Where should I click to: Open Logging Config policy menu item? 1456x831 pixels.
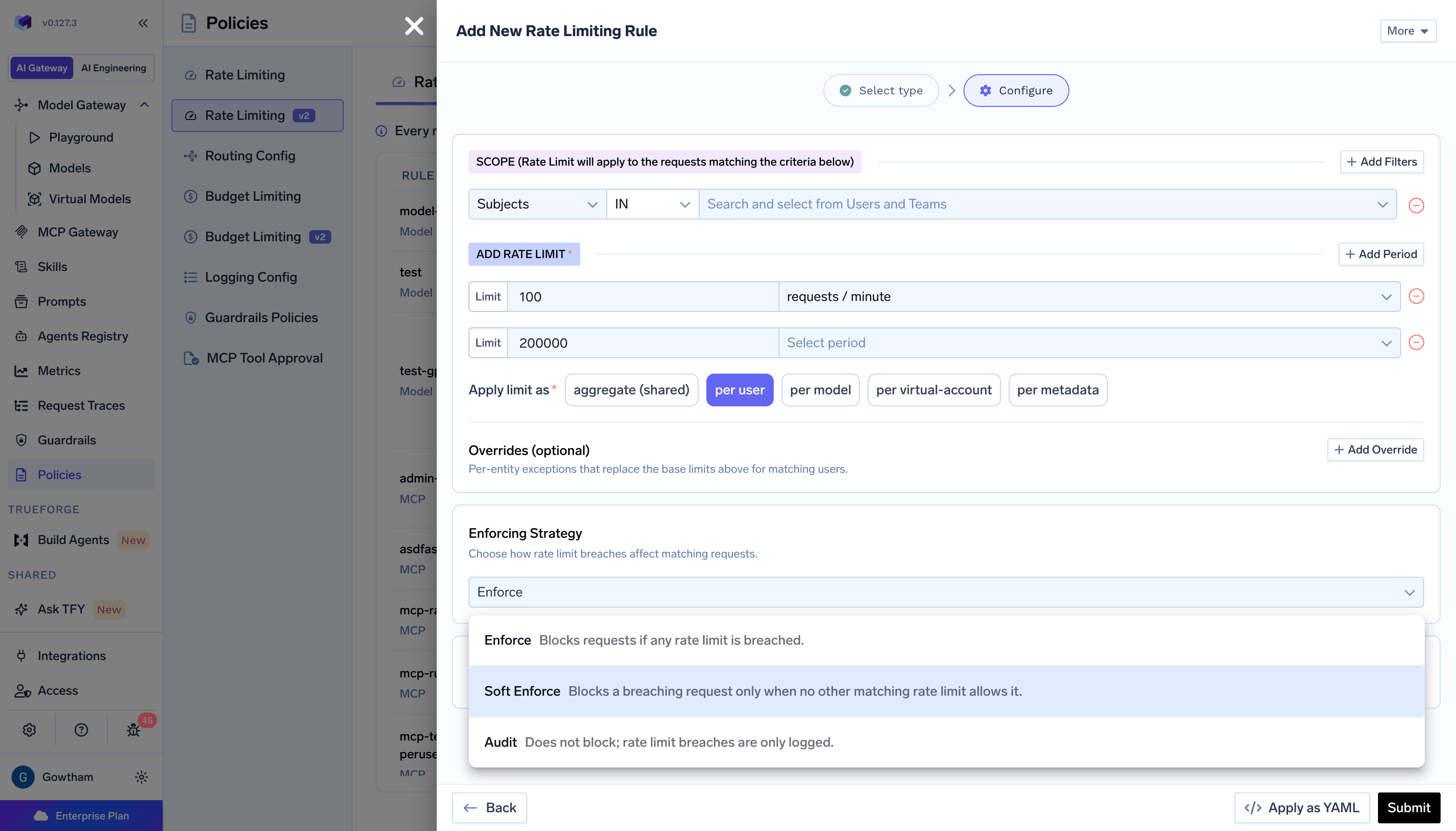click(258, 277)
